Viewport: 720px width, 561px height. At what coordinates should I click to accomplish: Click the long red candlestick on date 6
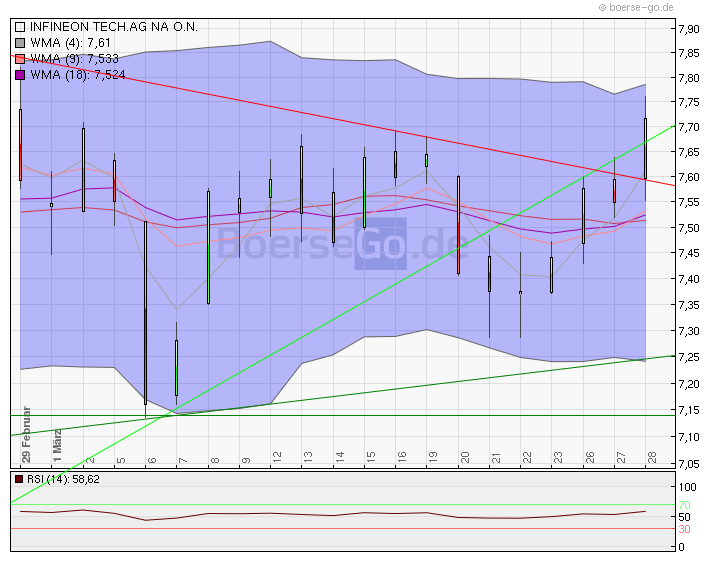(146, 313)
